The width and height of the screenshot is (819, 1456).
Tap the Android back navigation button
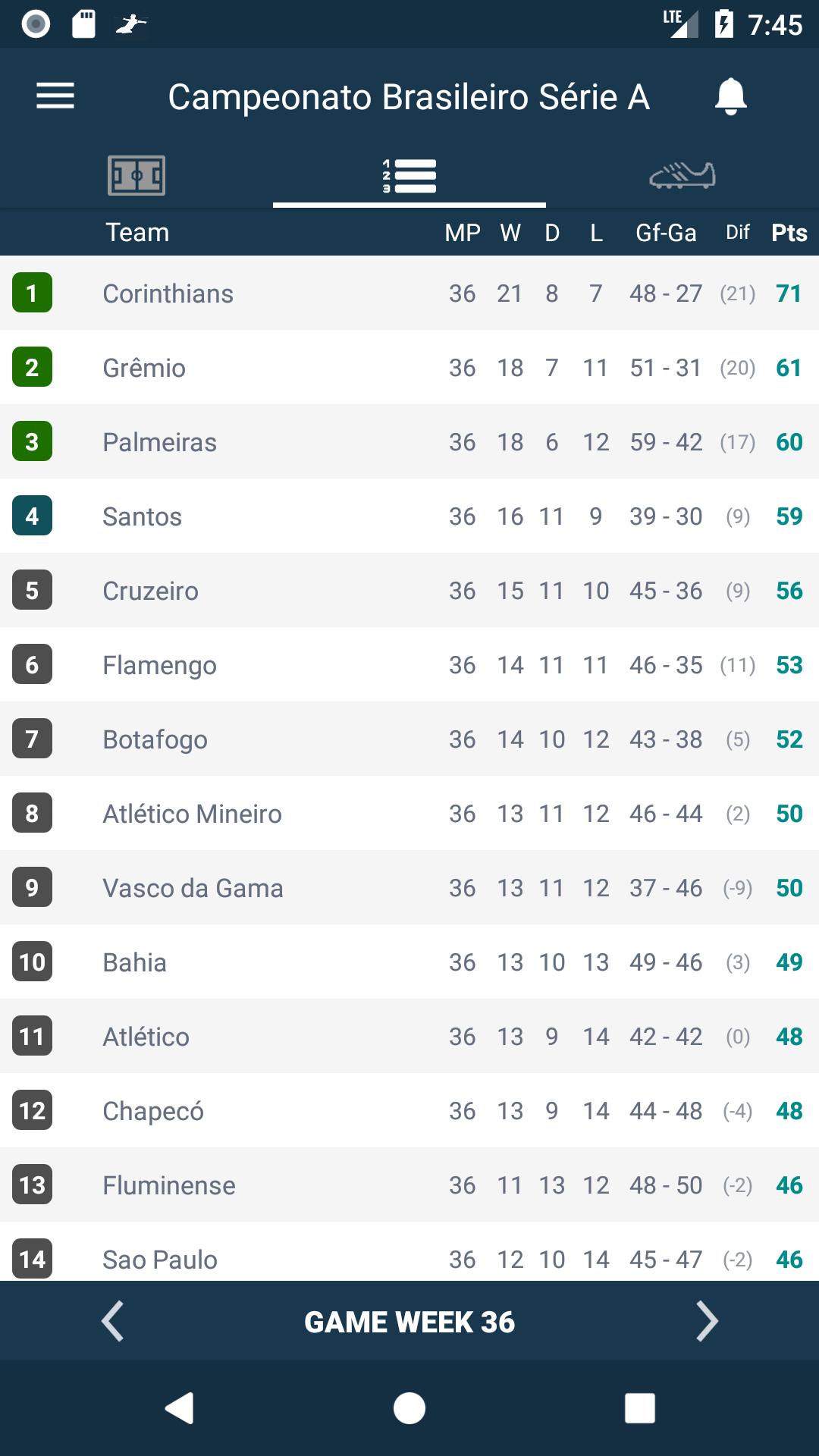[x=180, y=1408]
